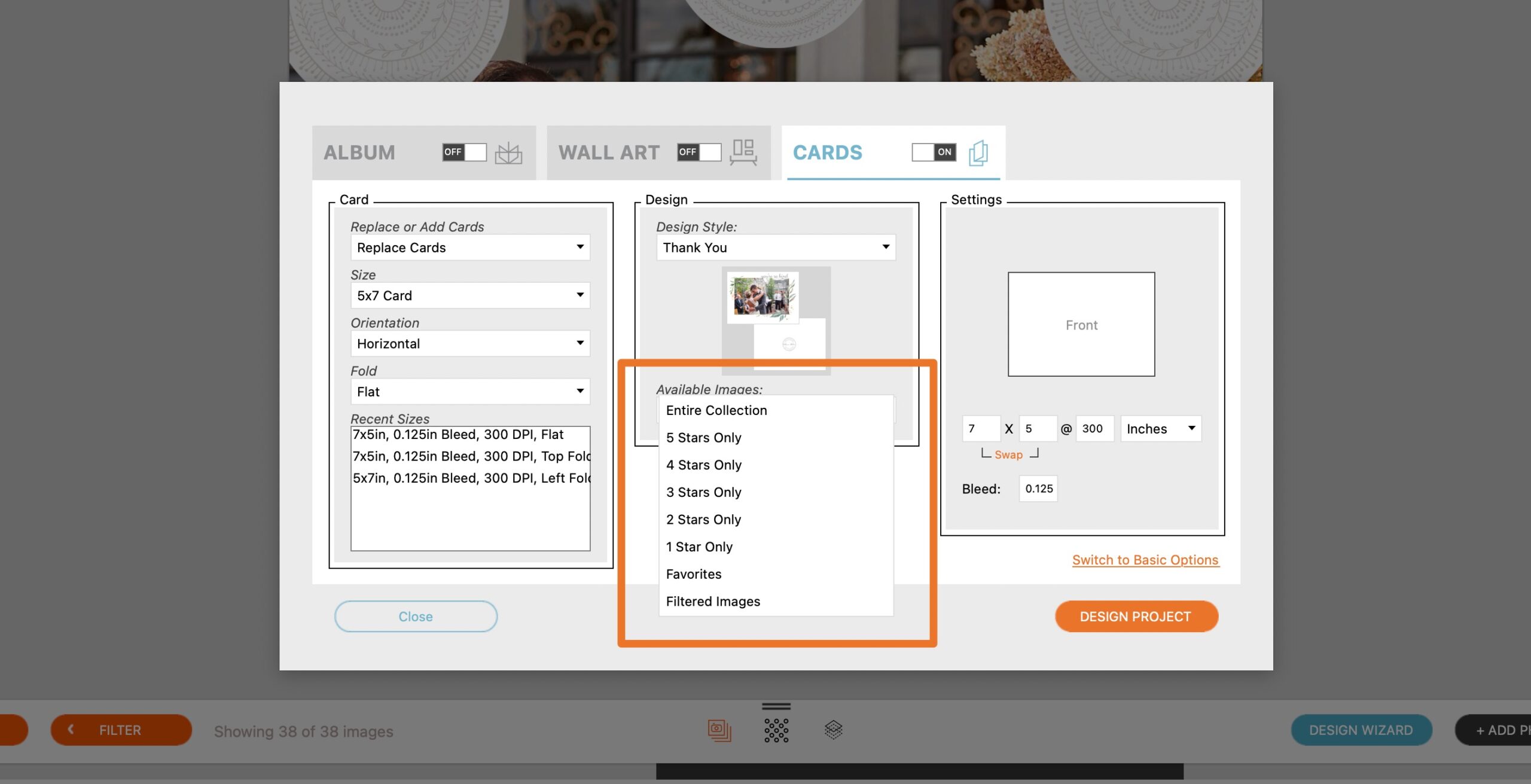The width and height of the screenshot is (1531, 784).
Task: Enable the Wall Art toggle
Action: (699, 152)
